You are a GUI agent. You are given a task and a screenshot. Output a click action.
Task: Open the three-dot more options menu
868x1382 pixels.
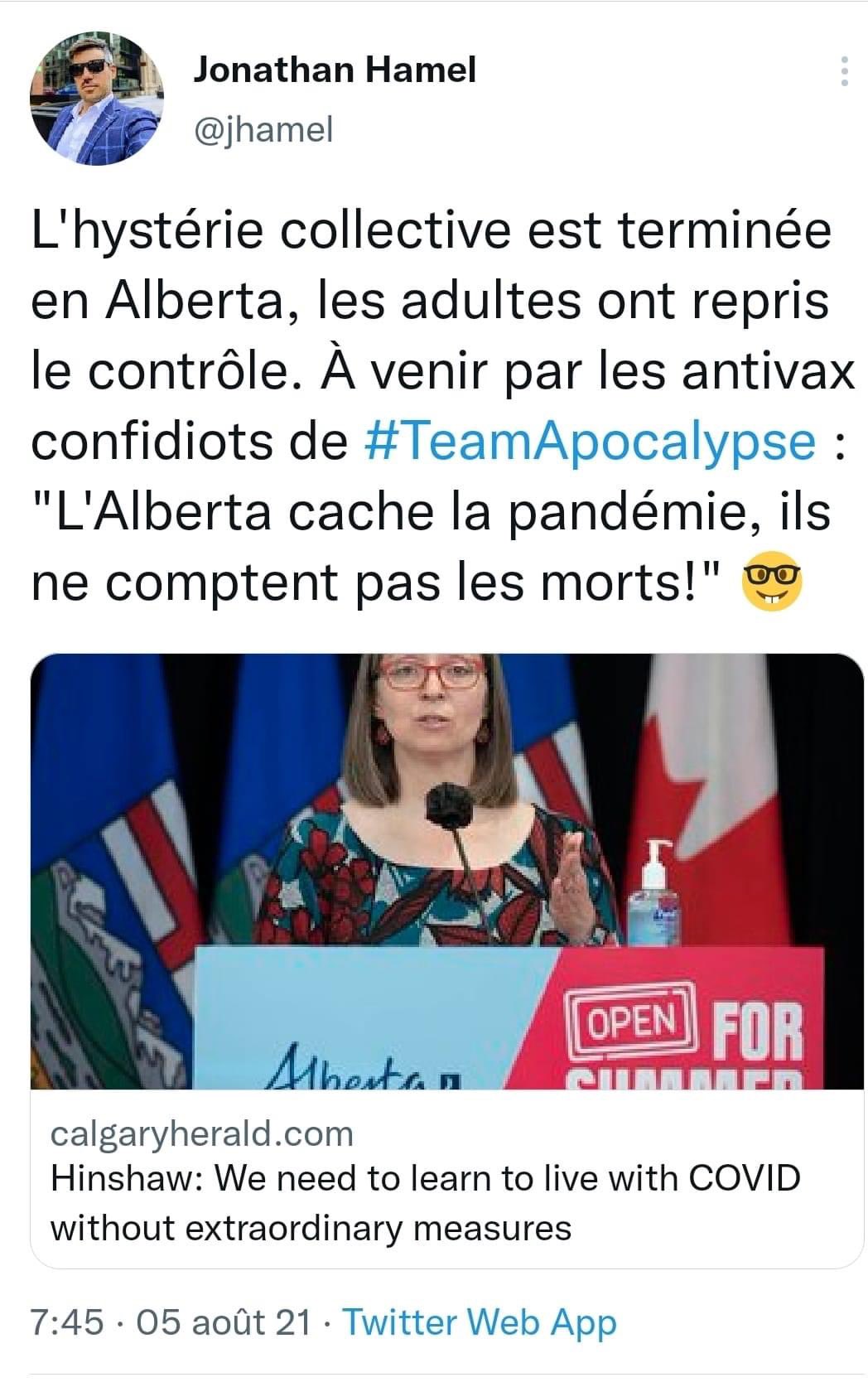coord(844,71)
